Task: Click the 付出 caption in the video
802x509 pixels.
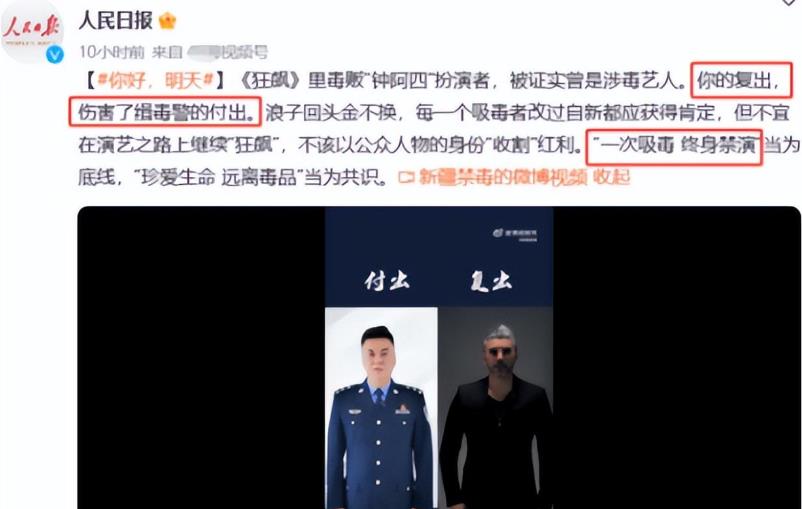Action: 387,281
